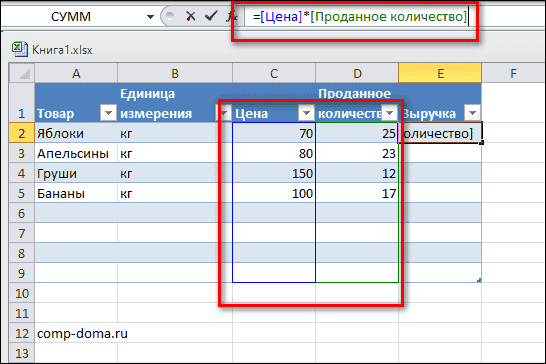Select highlighted column E header
The height and width of the screenshot is (364, 546).
(x=440, y=73)
